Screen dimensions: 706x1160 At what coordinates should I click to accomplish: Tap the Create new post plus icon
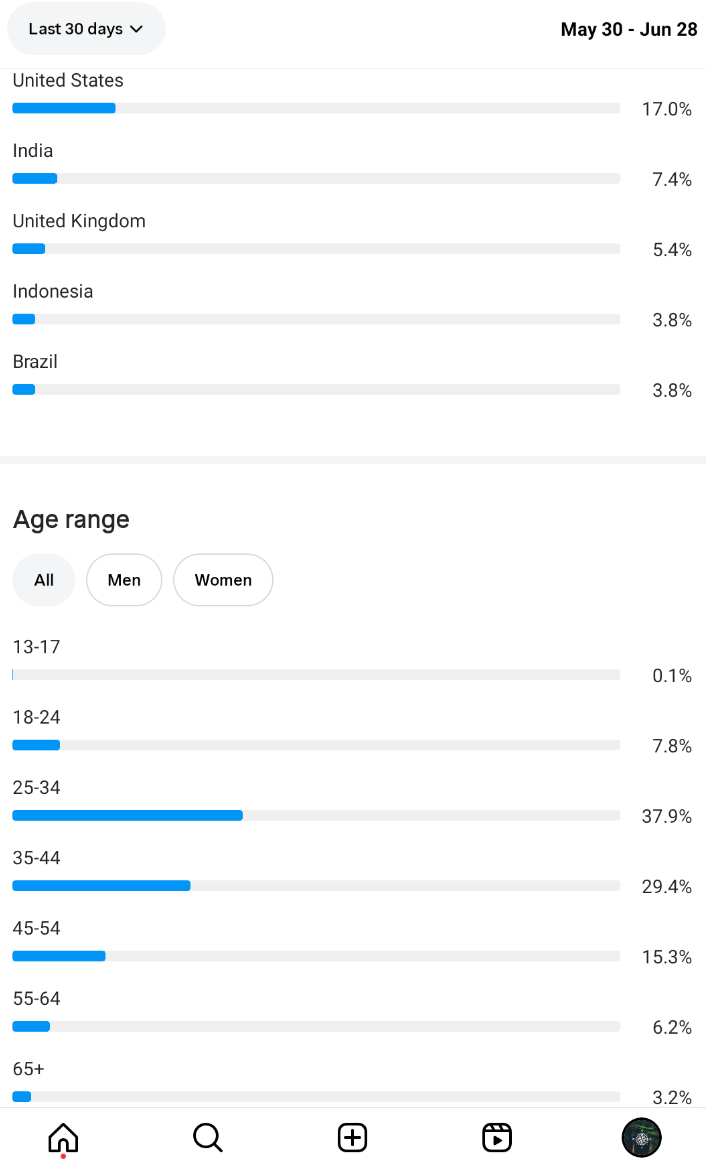click(x=352, y=1138)
